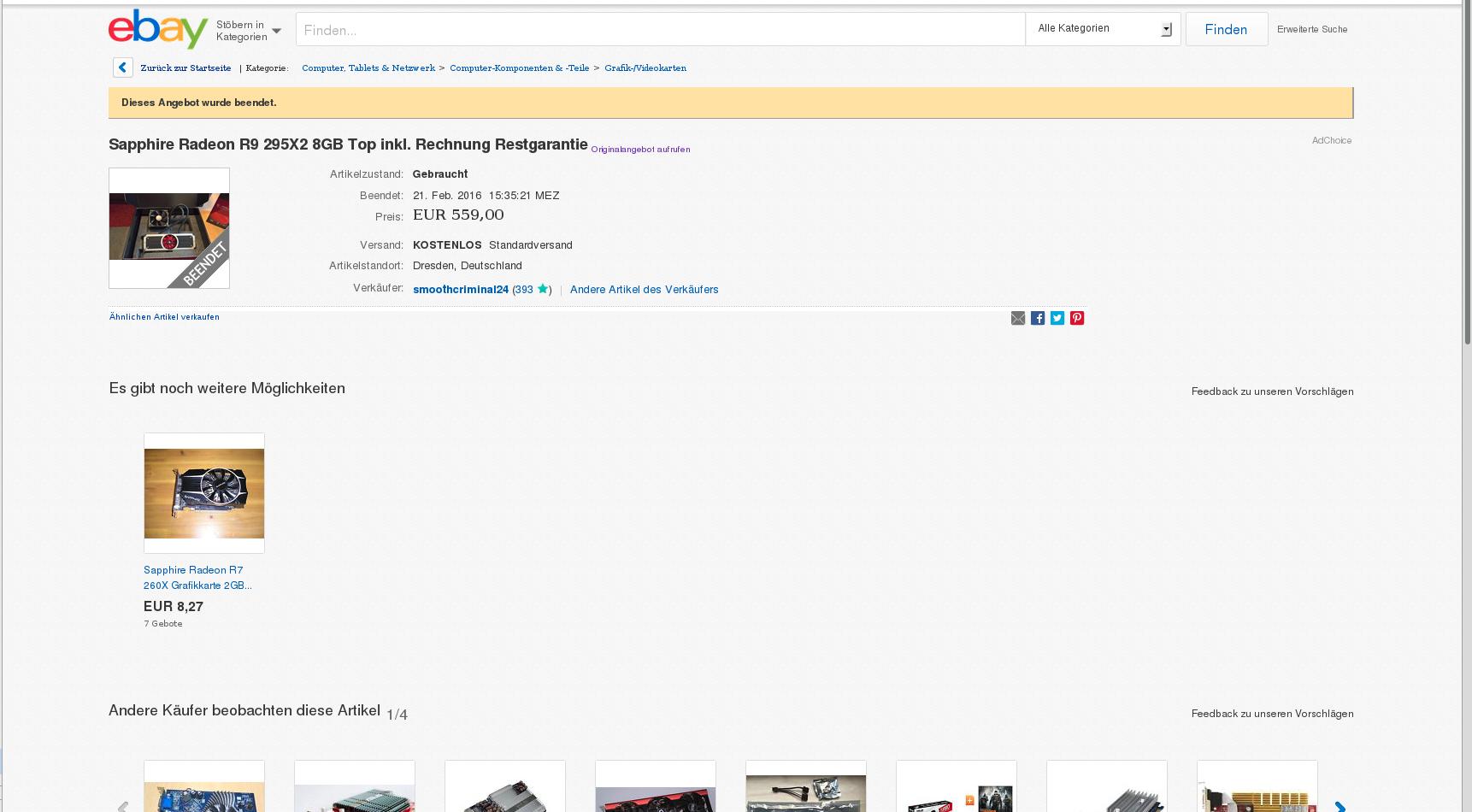
Task: Click the eBay logo
Action: (x=158, y=28)
